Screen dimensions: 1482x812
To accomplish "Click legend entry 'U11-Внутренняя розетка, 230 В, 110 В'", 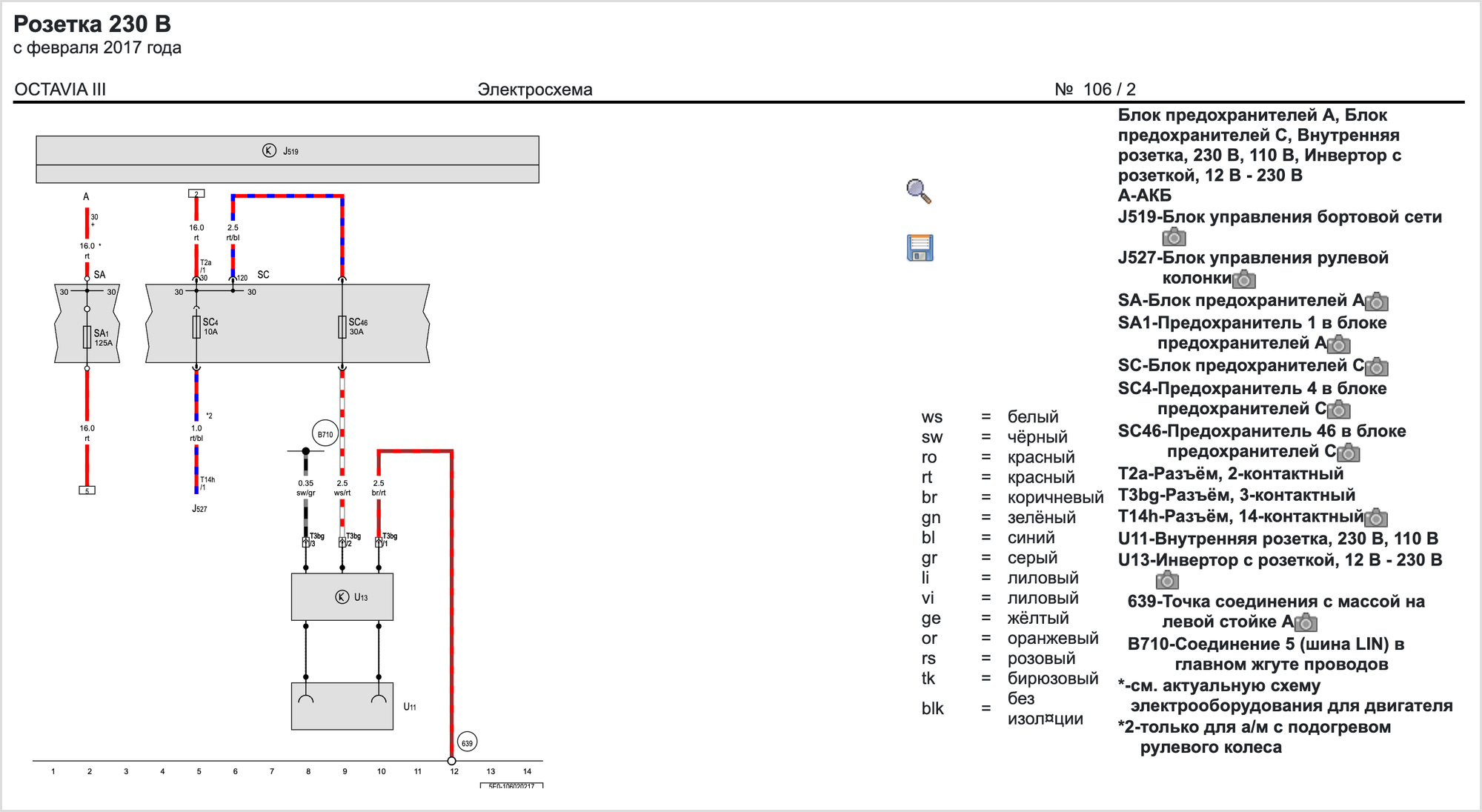I will (1278, 539).
